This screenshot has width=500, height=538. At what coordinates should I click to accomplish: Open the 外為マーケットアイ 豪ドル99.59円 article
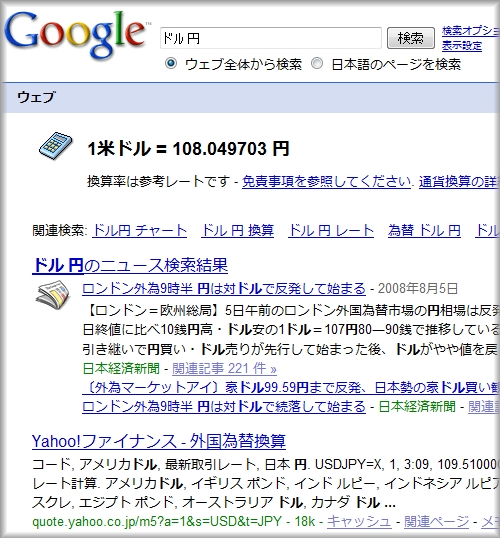pos(291,388)
